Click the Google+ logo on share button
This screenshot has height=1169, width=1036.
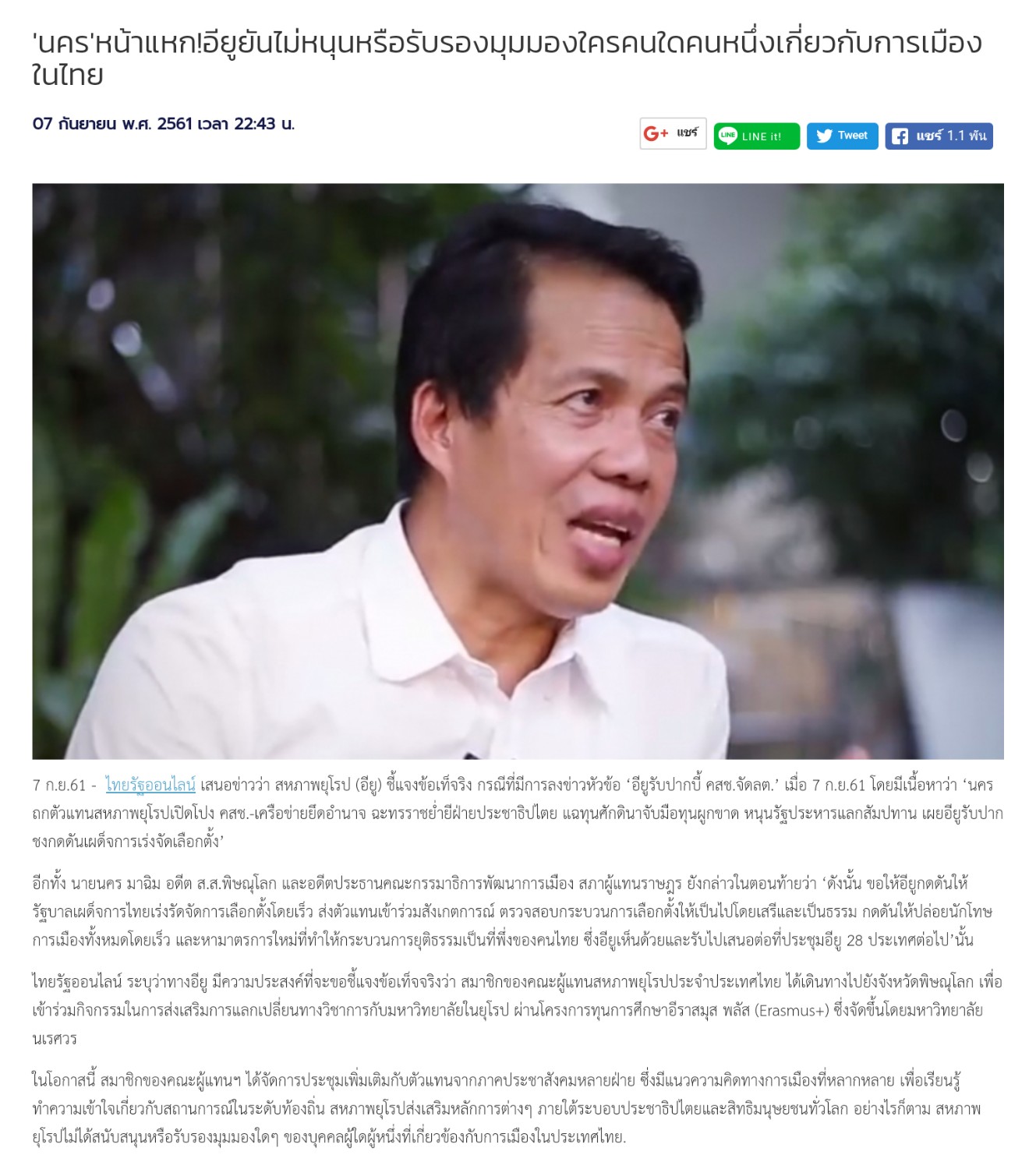pos(656,134)
